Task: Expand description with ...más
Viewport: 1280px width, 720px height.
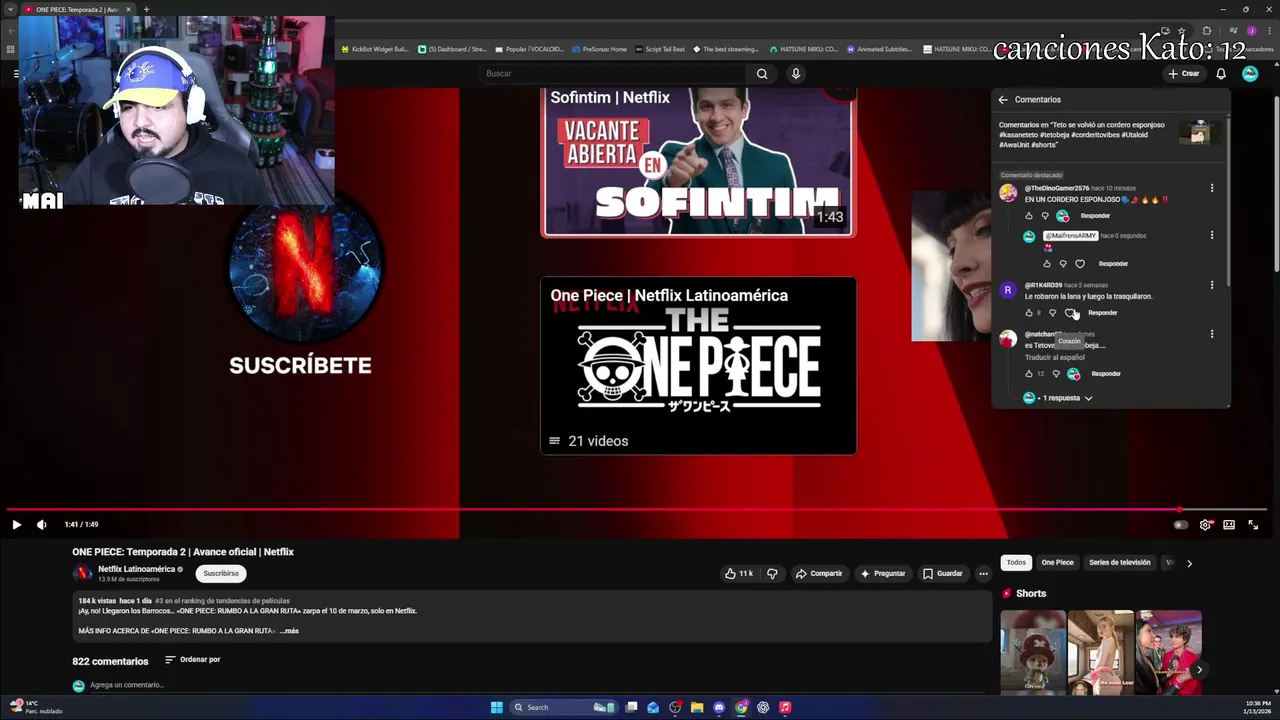Action: click(x=289, y=631)
